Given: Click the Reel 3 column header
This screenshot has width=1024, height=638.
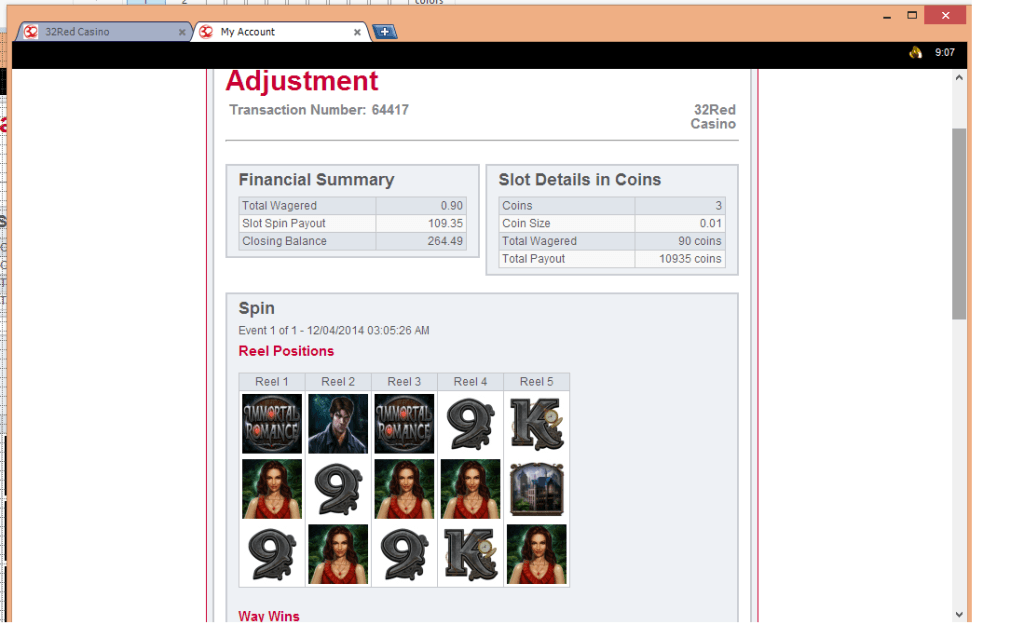Looking at the screenshot, I should pos(404,381).
